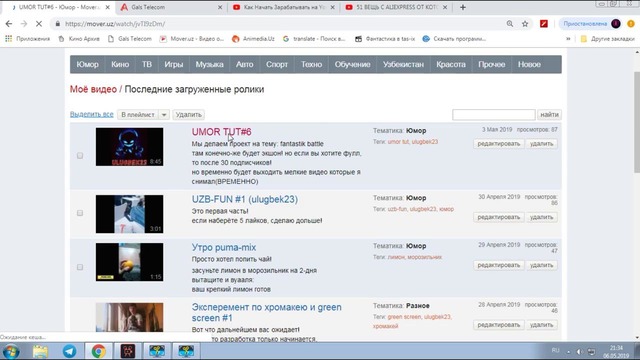Screen dimensions: 640x360
Task: Open the Фантастика в tas-ix bookmark
Action: click(x=385, y=39)
